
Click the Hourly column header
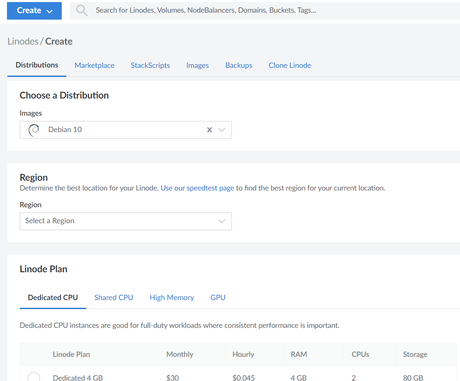pos(243,354)
